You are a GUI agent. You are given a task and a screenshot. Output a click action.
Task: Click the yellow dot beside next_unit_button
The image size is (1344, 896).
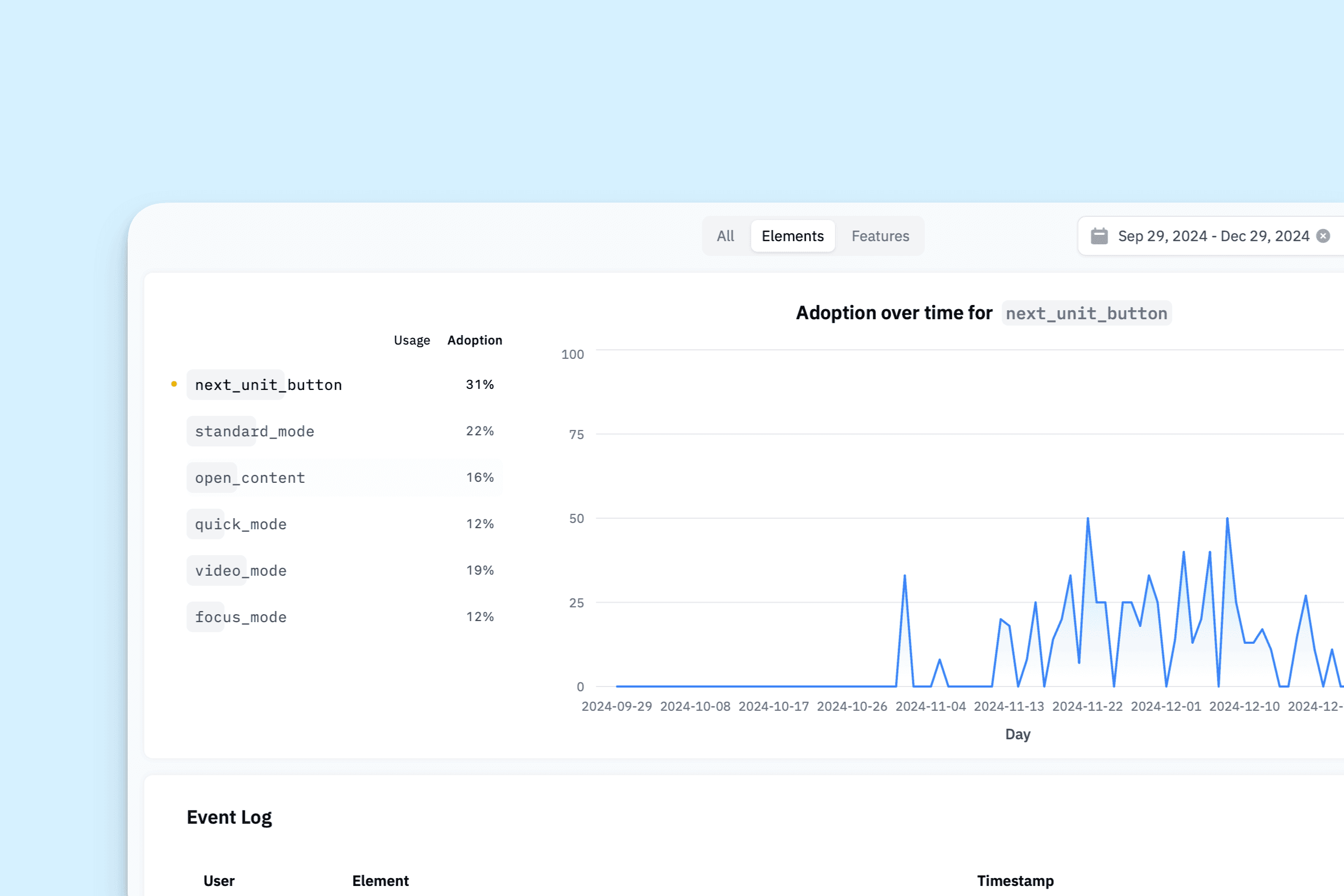[x=174, y=384]
